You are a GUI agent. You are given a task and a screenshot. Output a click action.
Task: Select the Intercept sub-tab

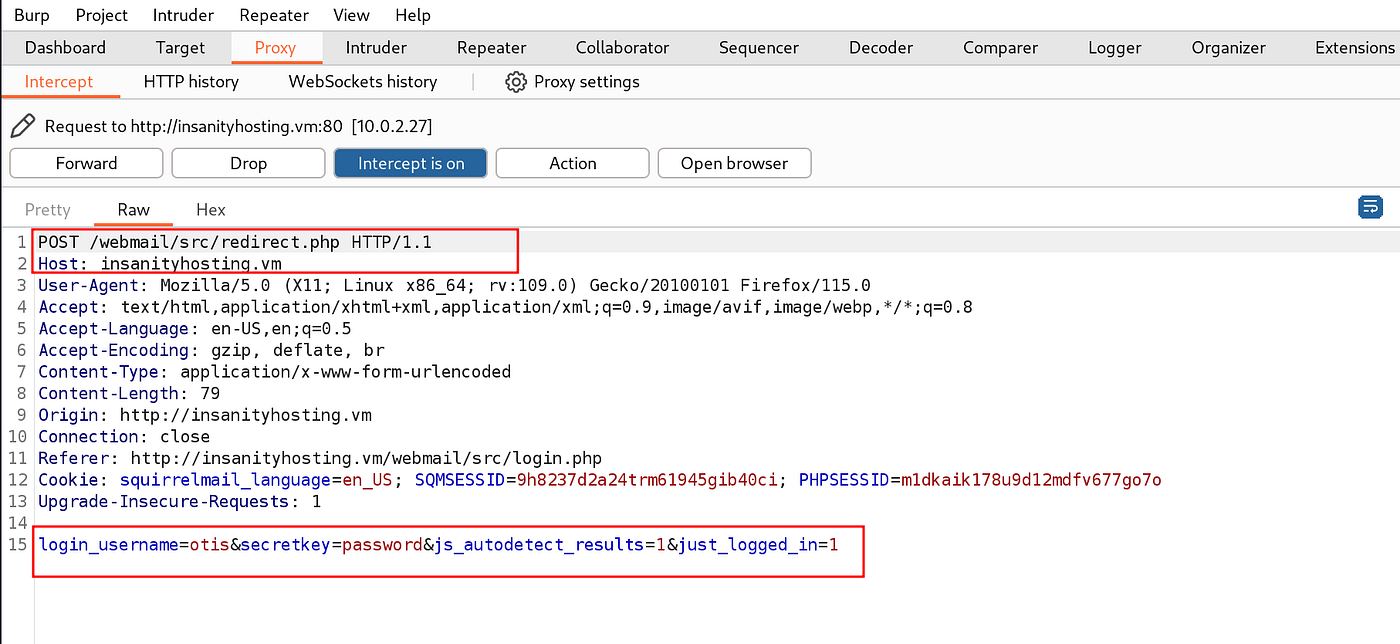pyautogui.click(x=59, y=82)
